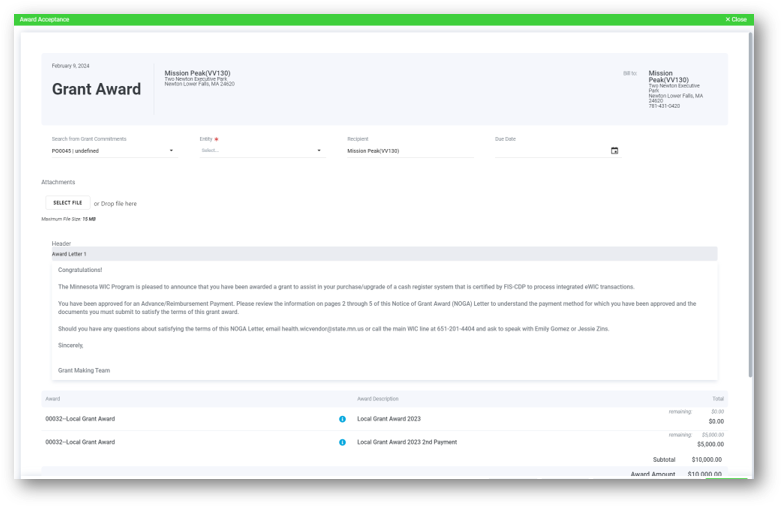Click 'Local Grant Award 2023 2nd Payment' description
This screenshot has width=781, height=506.
point(407,442)
